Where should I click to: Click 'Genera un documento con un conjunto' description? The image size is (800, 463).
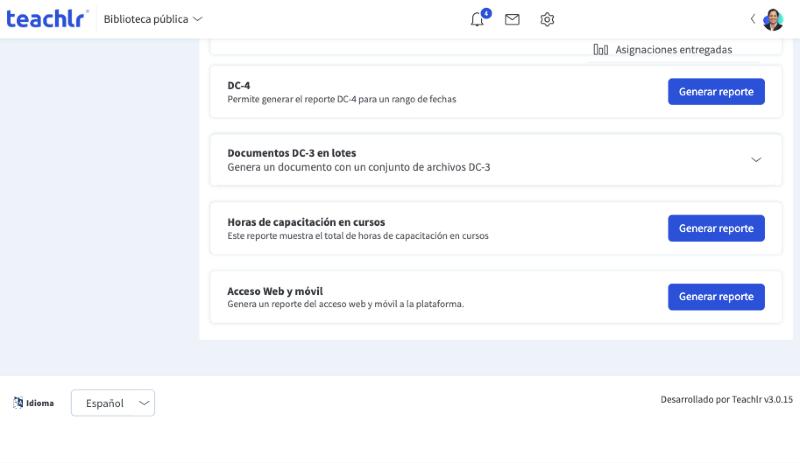[x=358, y=167]
